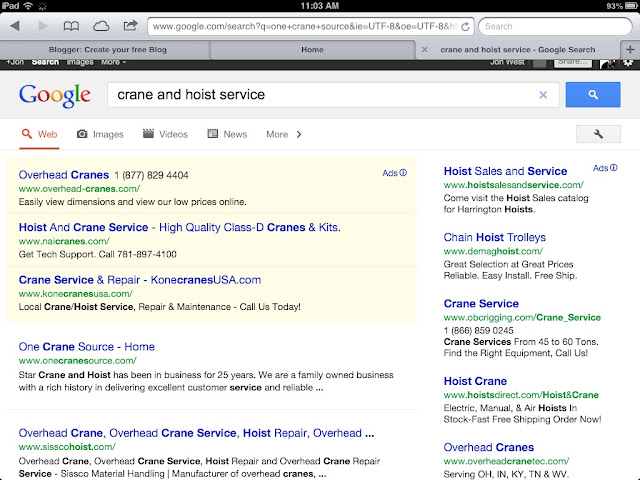Click the Share button in top bar

pyautogui.click(x=573, y=62)
